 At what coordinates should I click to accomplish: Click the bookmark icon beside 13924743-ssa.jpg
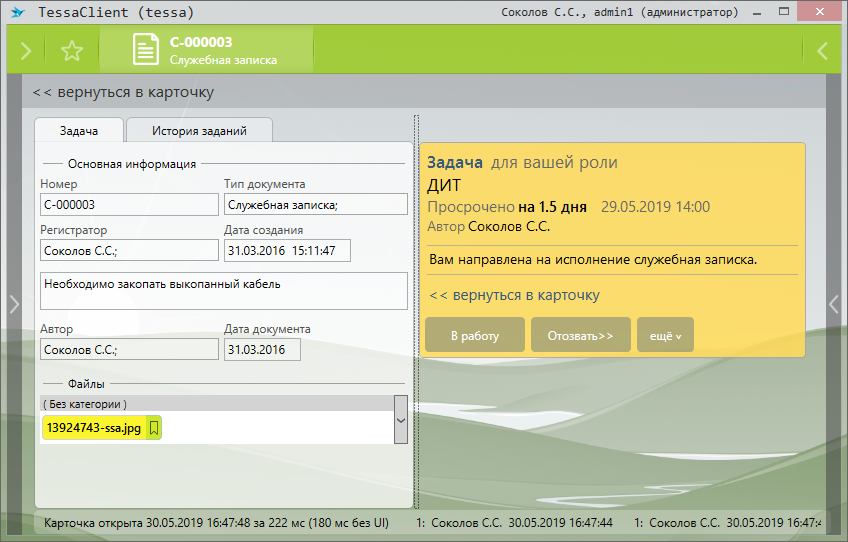click(x=154, y=428)
